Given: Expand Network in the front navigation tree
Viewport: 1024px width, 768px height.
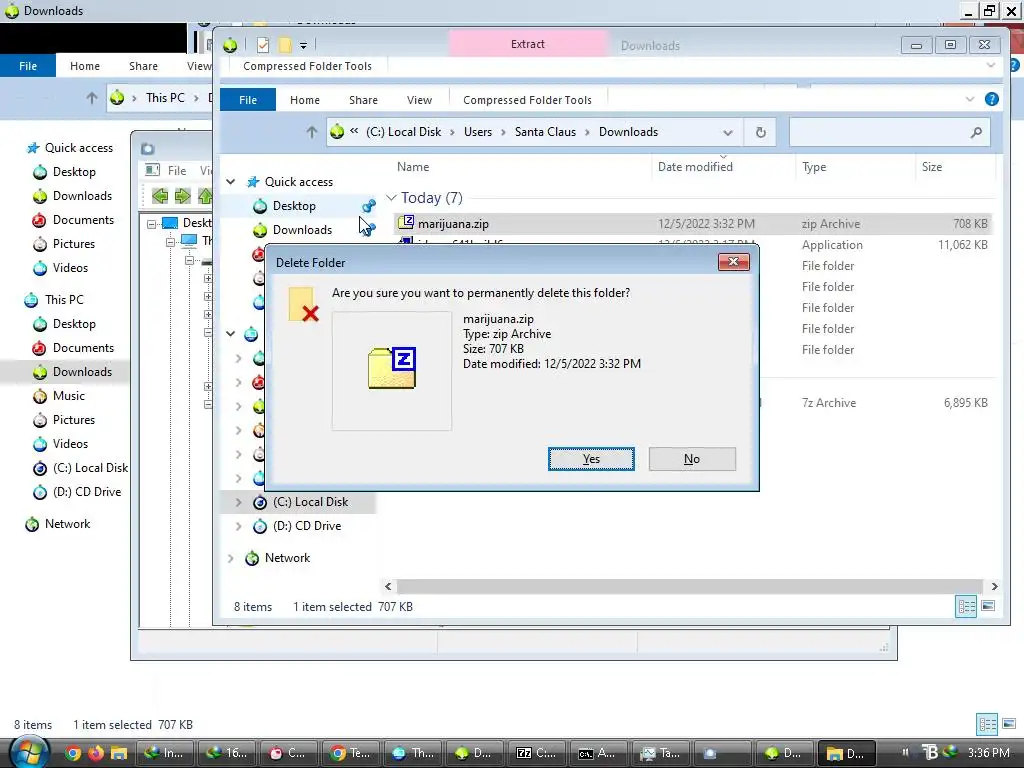Looking at the screenshot, I should 231,558.
